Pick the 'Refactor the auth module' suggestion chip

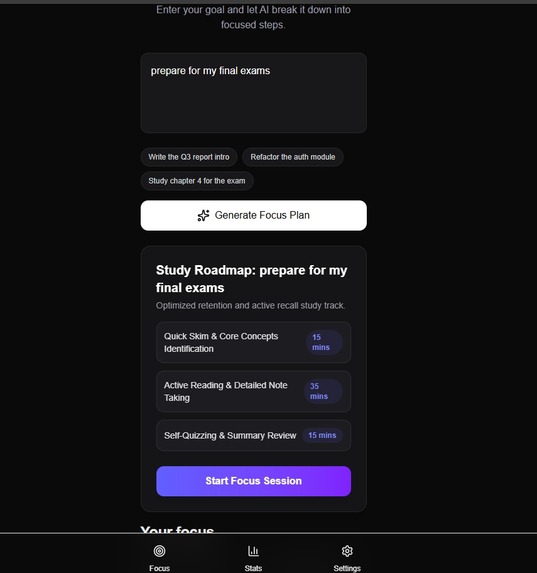pos(293,157)
